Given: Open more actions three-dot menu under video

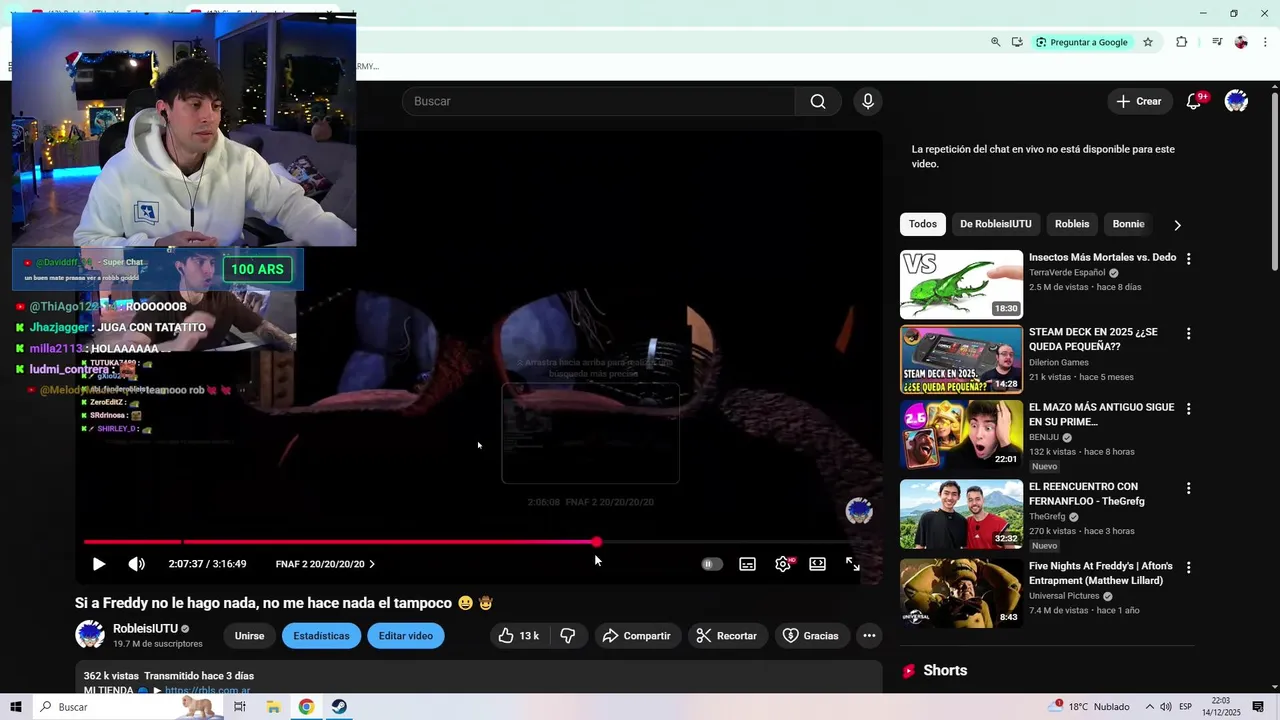Looking at the screenshot, I should (x=869, y=636).
